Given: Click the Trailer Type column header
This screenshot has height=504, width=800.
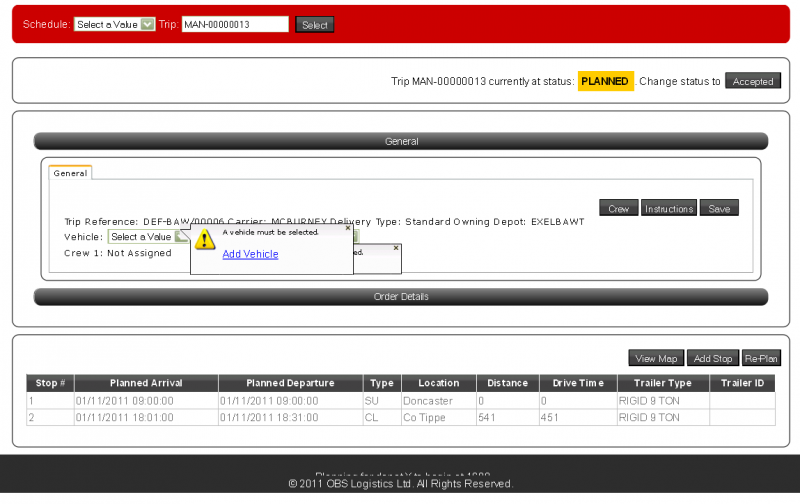Looking at the screenshot, I should 663,383.
